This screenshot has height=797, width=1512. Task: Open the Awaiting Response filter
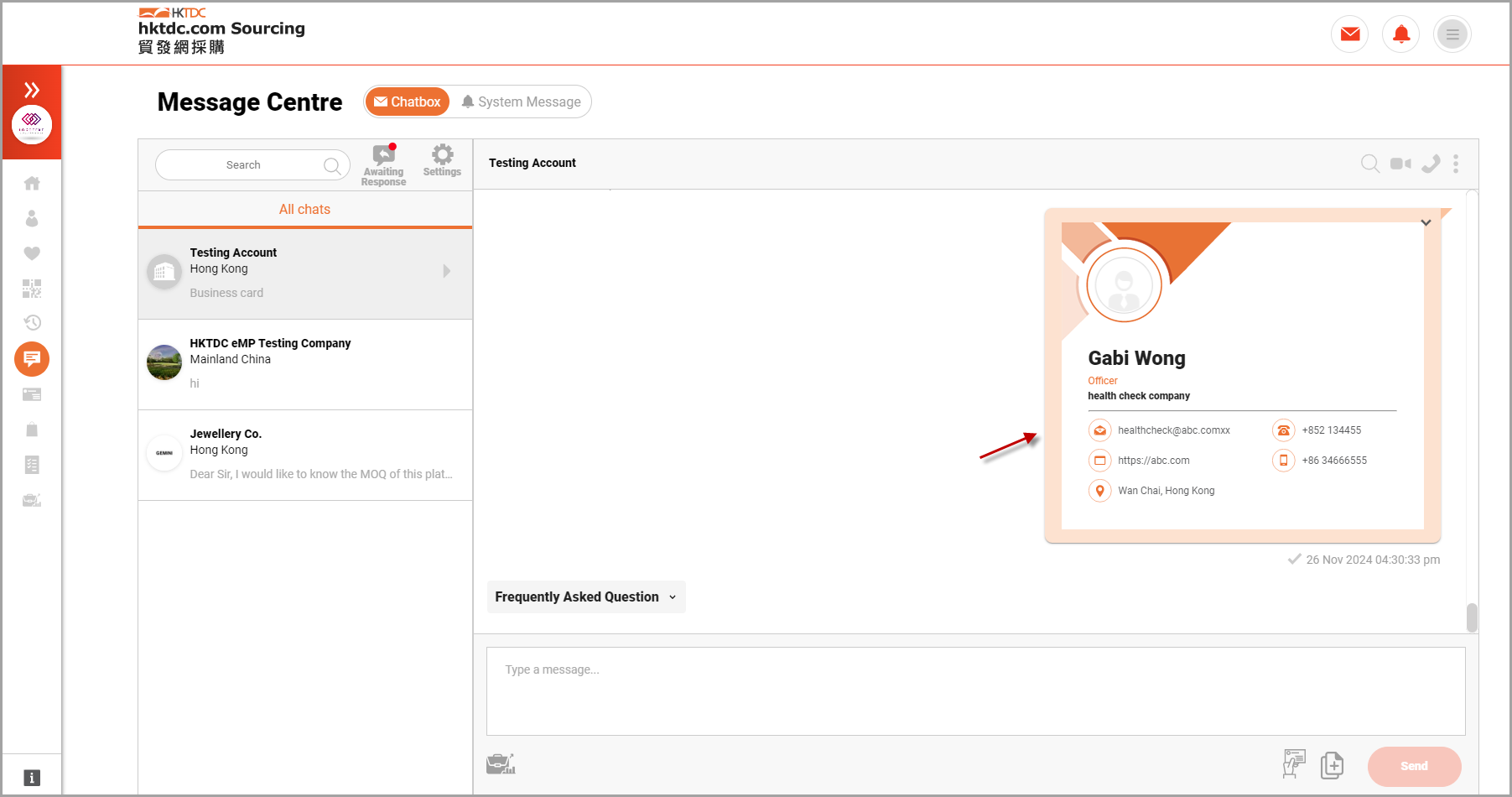(383, 164)
